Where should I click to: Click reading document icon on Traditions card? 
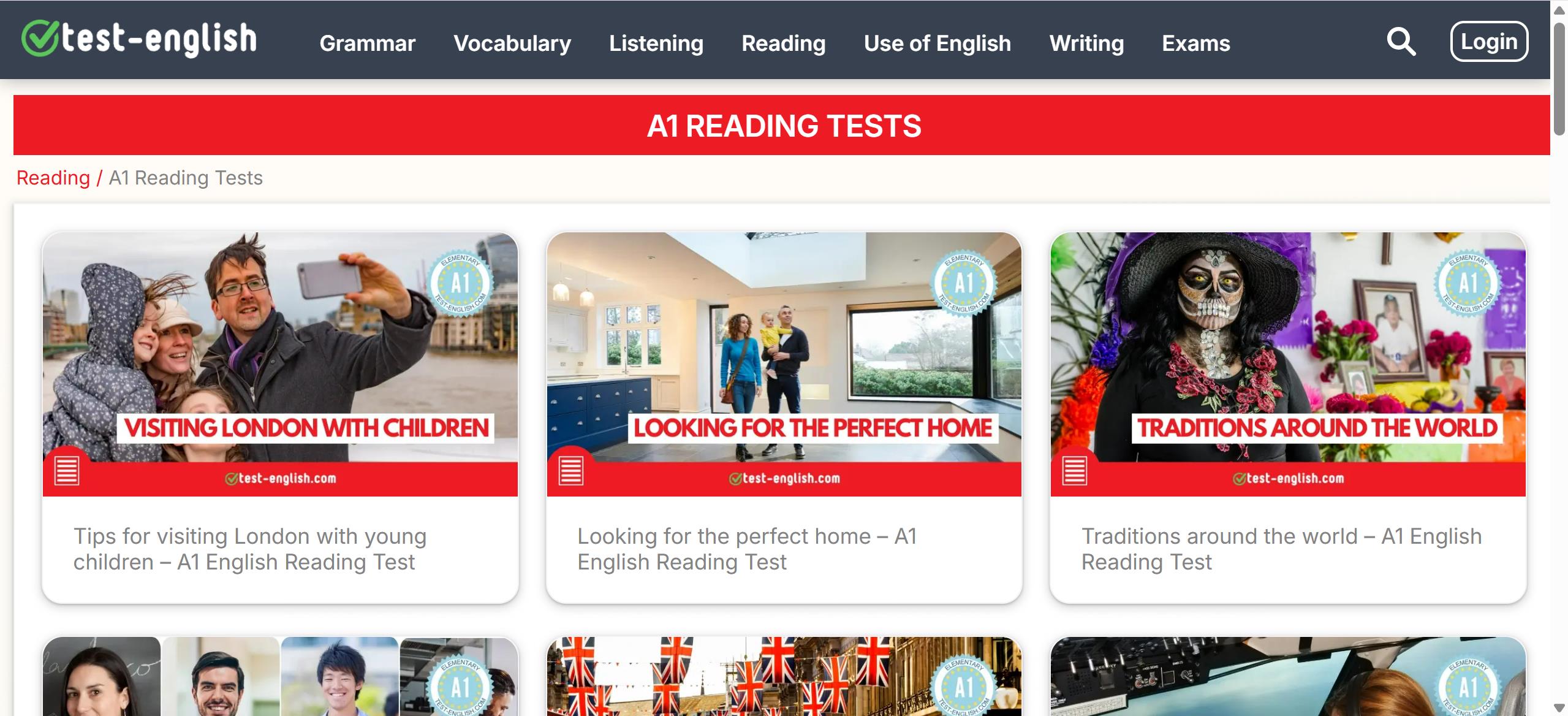pyautogui.click(x=1075, y=471)
